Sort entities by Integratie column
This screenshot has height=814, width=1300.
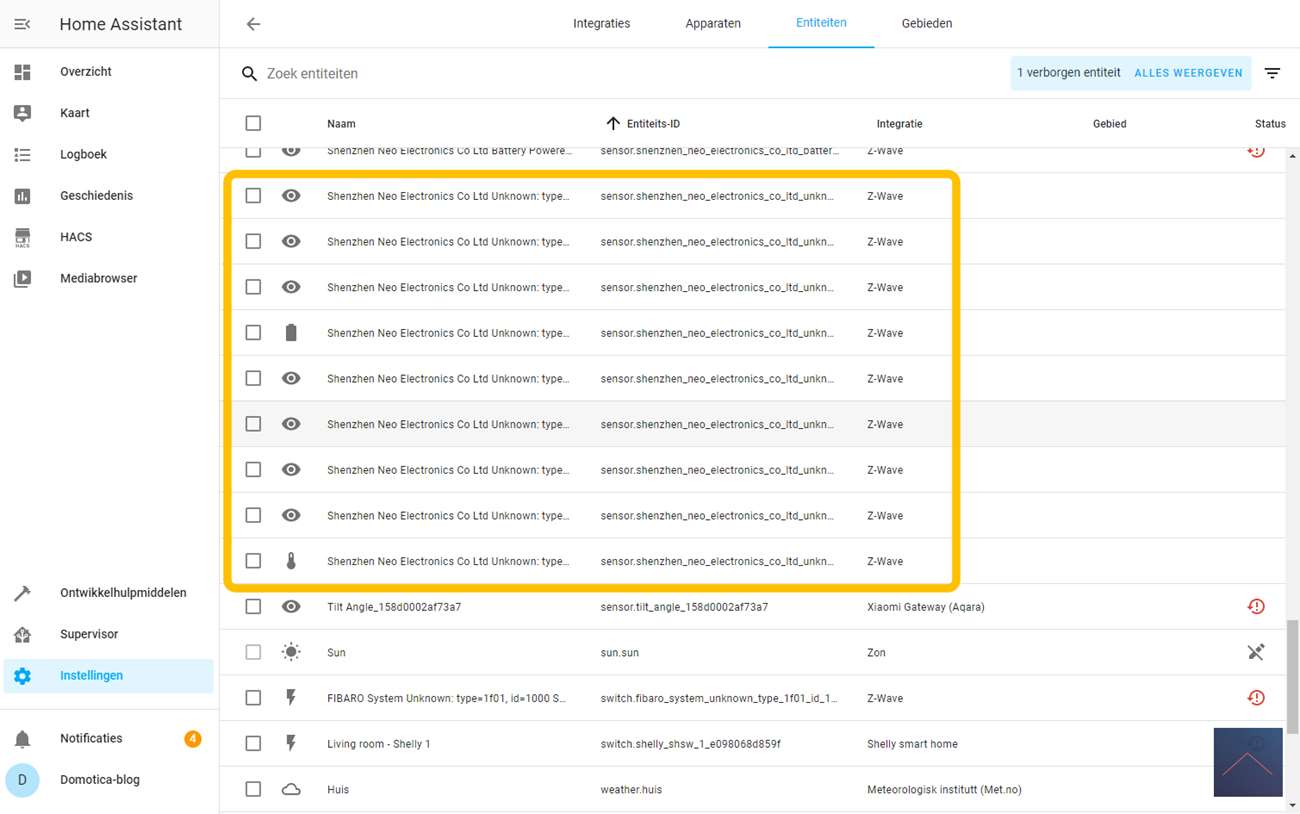(899, 124)
